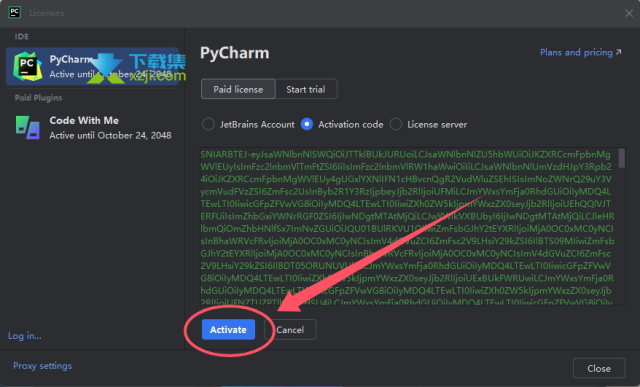Switch to the Start trial tab
The width and height of the screenshot is (640, 387).
point(306,89)
